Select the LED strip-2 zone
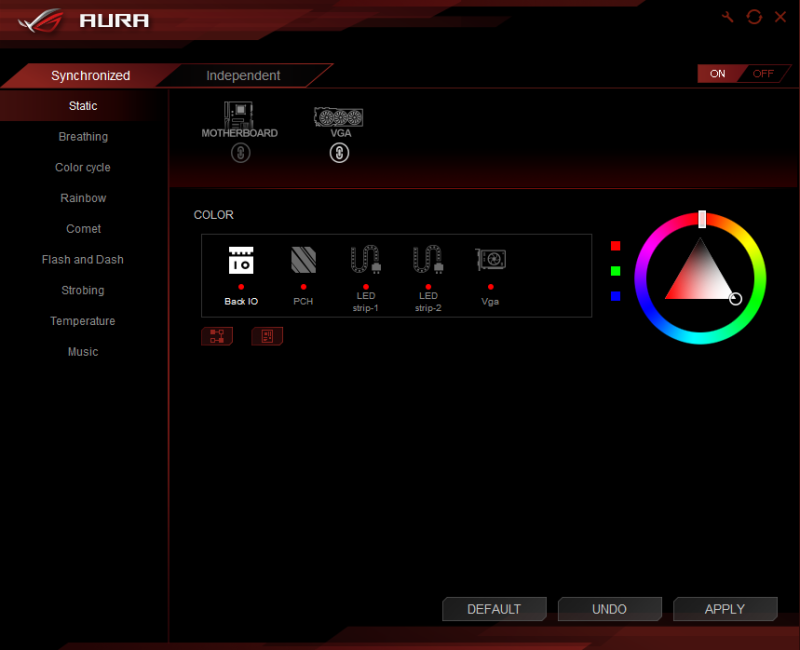The width and height of the screenshot is (800, 650). pos(428,279)
